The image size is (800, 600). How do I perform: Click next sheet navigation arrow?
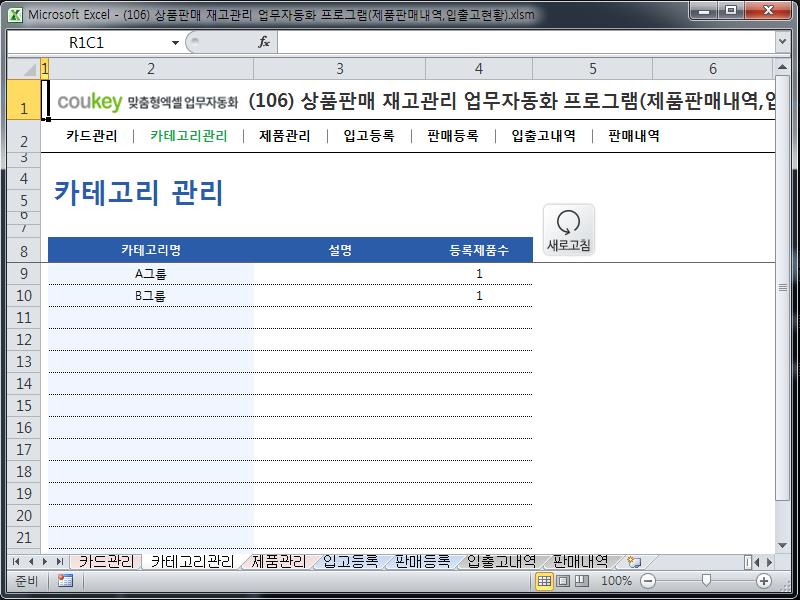tap(45, 562)
